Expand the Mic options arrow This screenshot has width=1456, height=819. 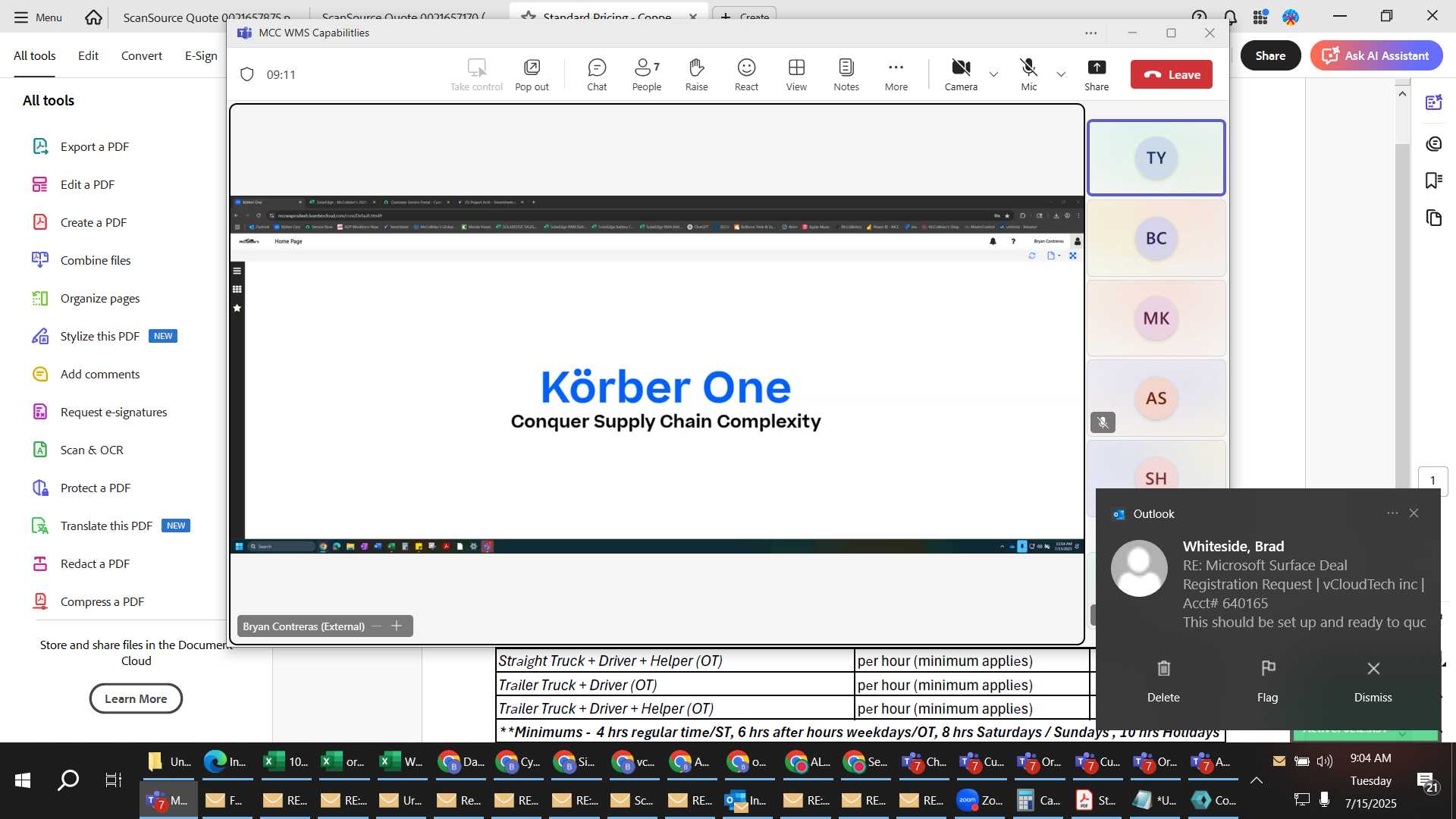(x=1061, y=74)
